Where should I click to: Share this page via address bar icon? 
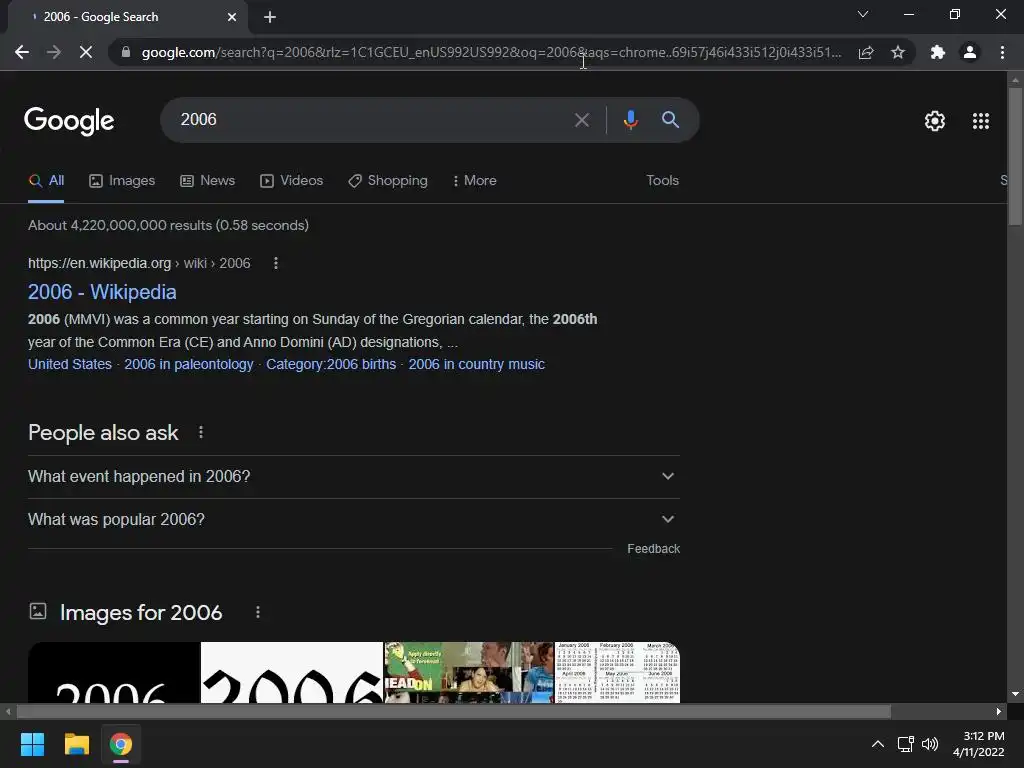866,52
